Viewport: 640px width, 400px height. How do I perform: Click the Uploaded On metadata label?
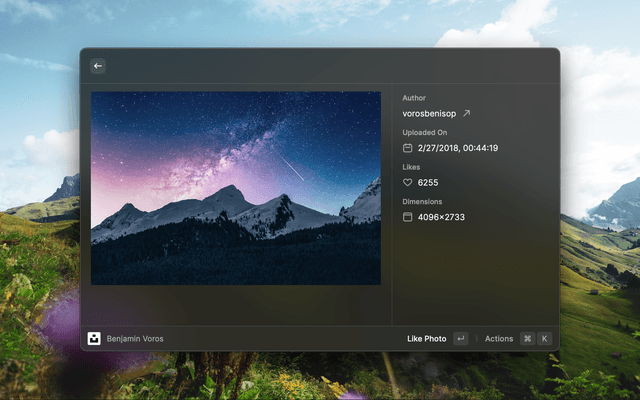point(425,132)
